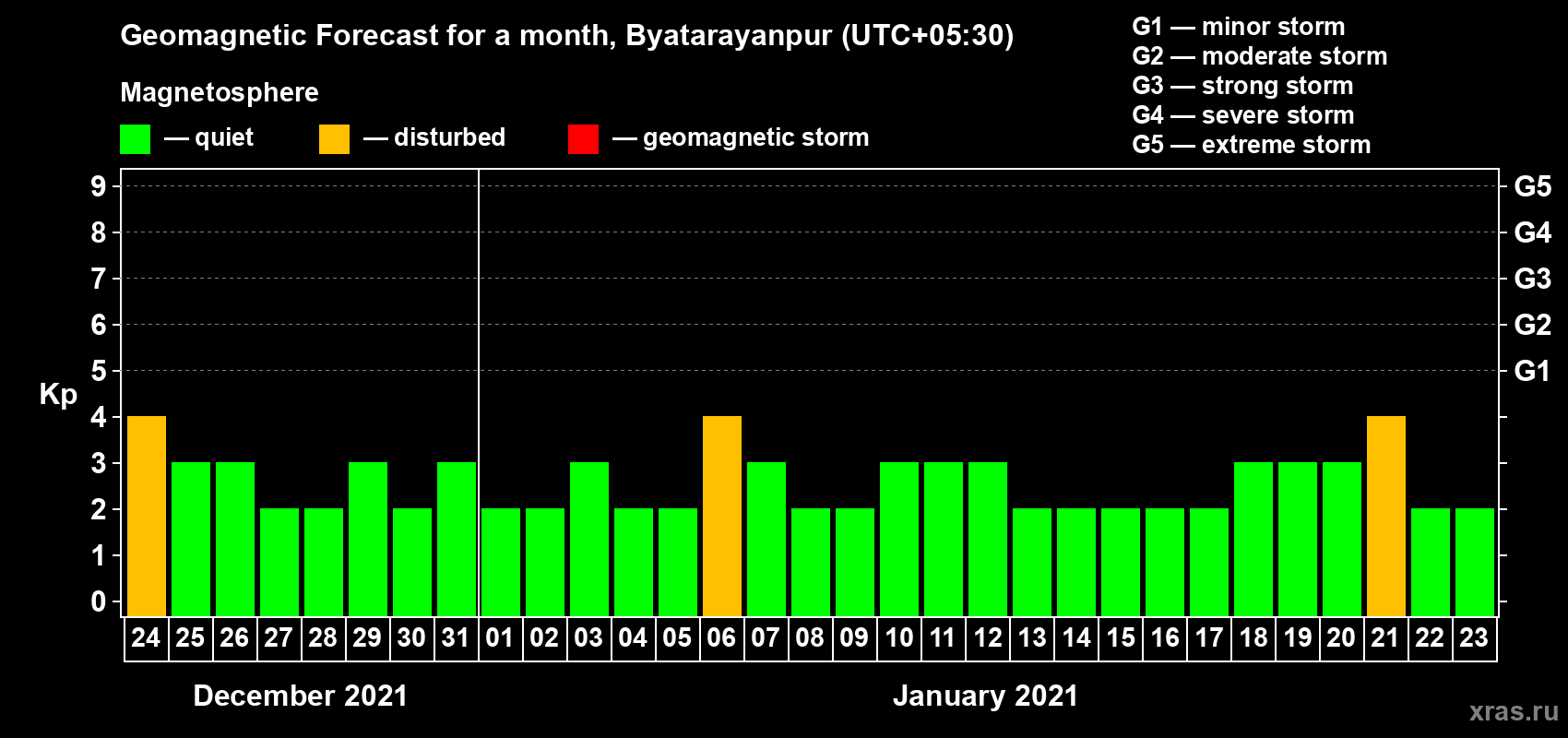Click date label '02' on the axis

(544, 638)
